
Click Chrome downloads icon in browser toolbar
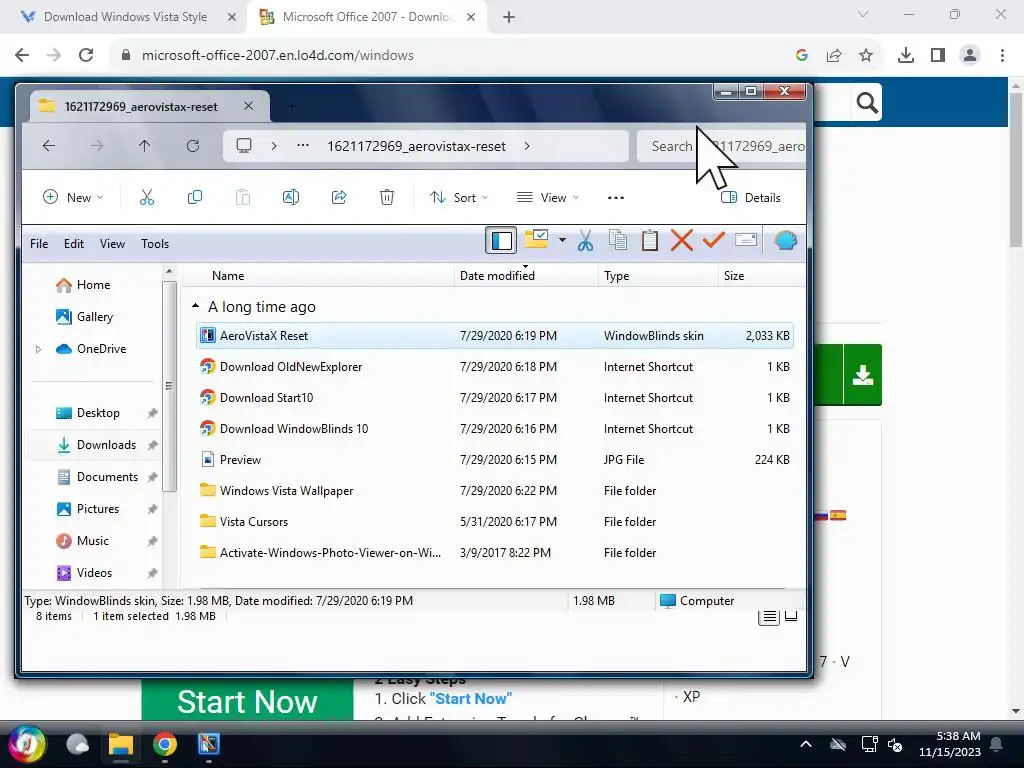[905, 56]
